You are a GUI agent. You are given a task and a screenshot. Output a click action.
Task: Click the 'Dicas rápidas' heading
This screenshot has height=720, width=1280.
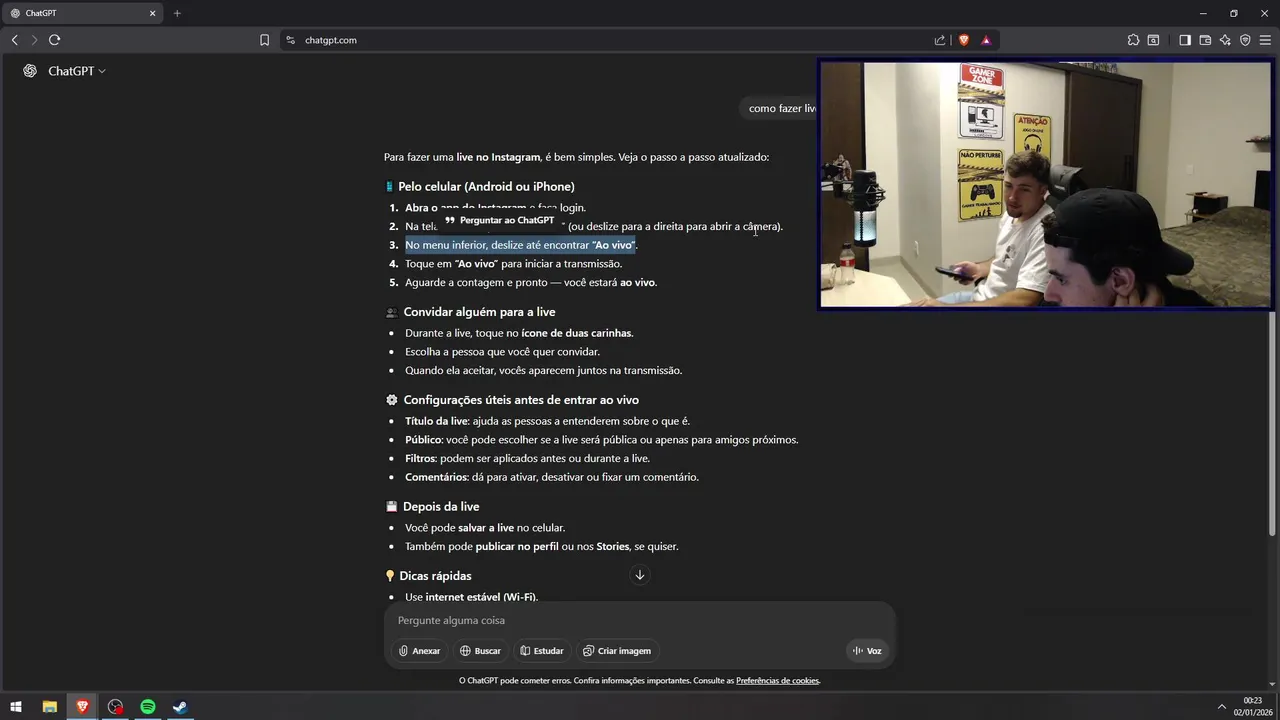point(435,576)
